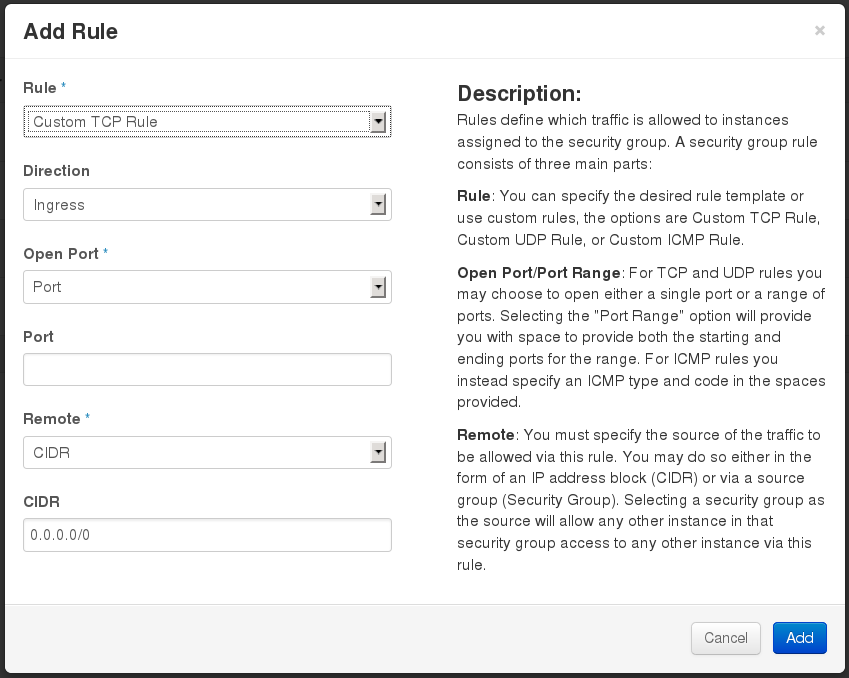Click the Open Port field label
Image resolution: width=849 pixels, height=678 pixels.
(x=61, y=253)
